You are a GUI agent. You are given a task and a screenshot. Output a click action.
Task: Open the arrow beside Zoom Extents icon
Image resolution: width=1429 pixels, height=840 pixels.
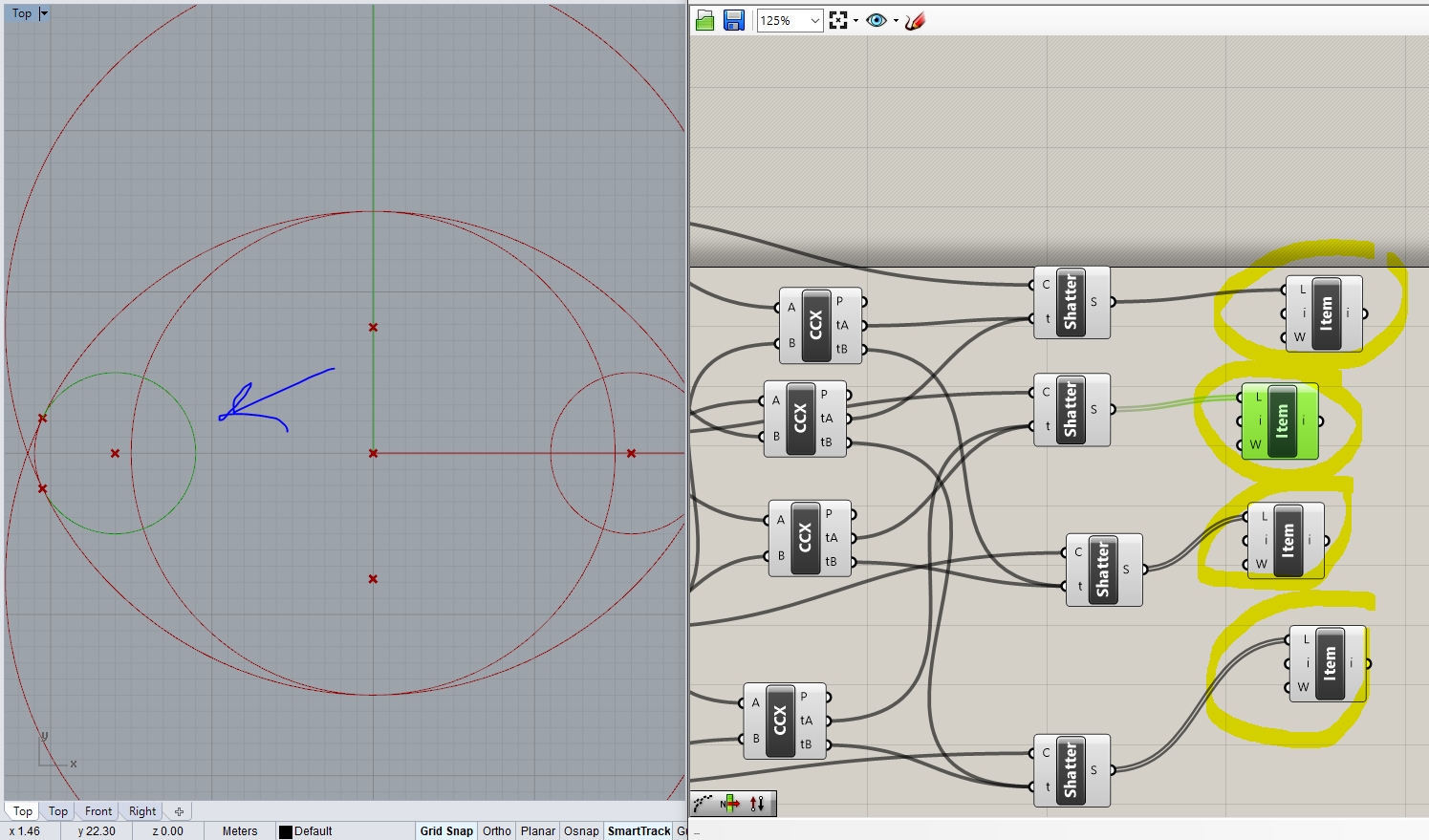pyautogui.click(x=855, y=21)
